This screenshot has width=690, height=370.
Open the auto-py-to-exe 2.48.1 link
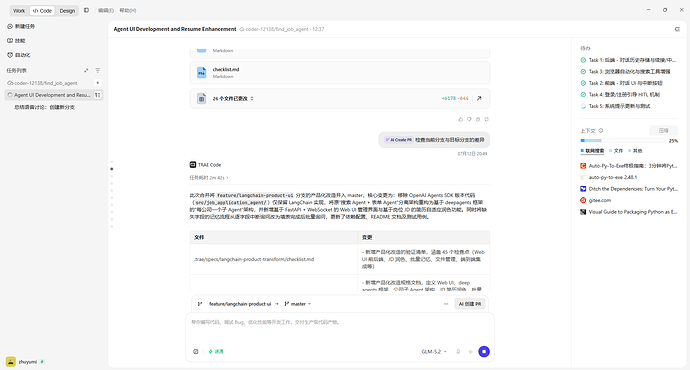[x=609, y=177]
